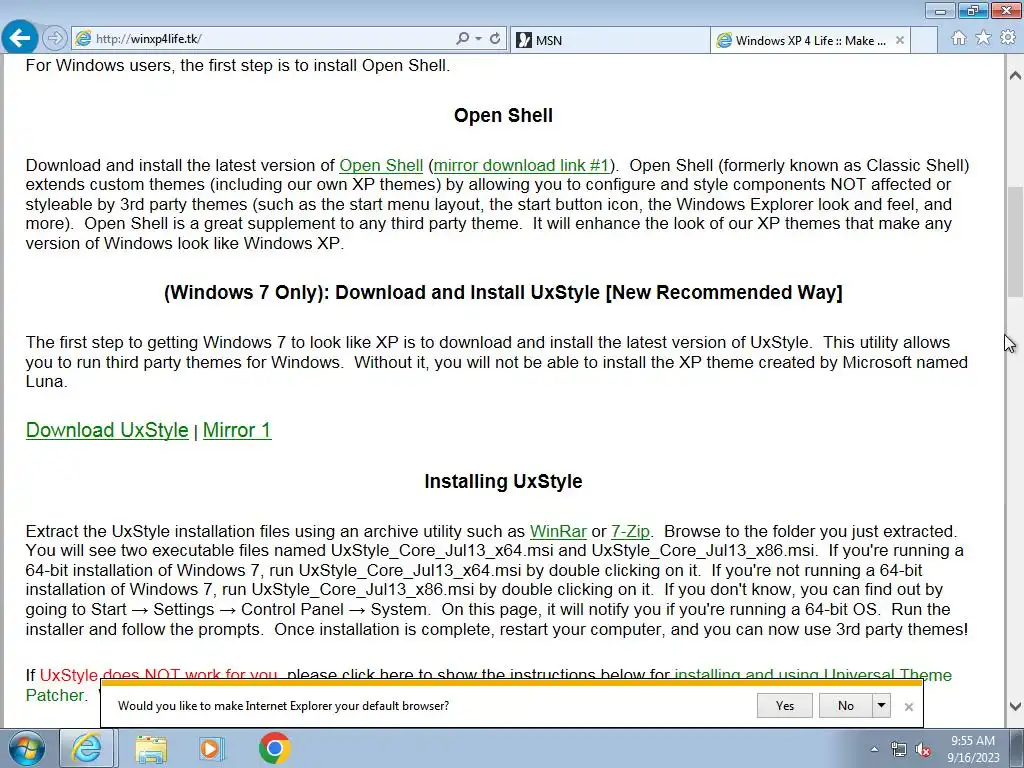1024x768 pixels.
Task: Follow the Open Shell link
Action: click(x=381, y=165)
